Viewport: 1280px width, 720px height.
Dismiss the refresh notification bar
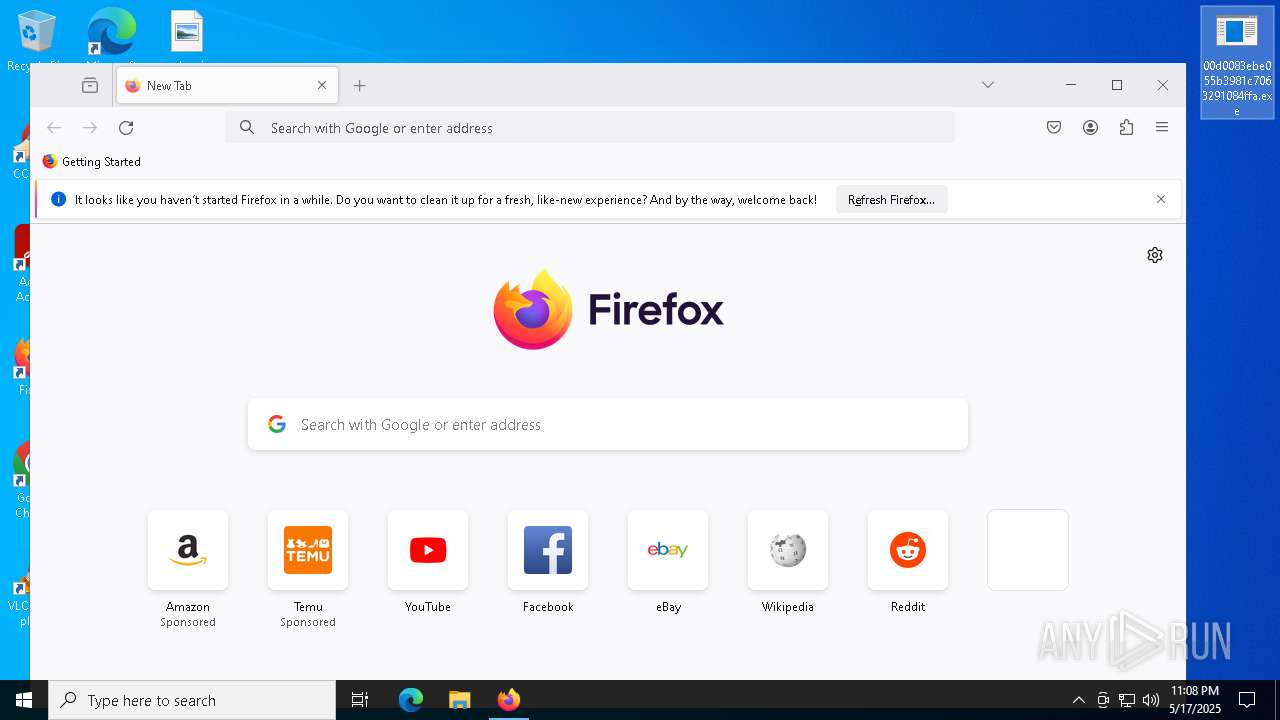coord(1161,199)
